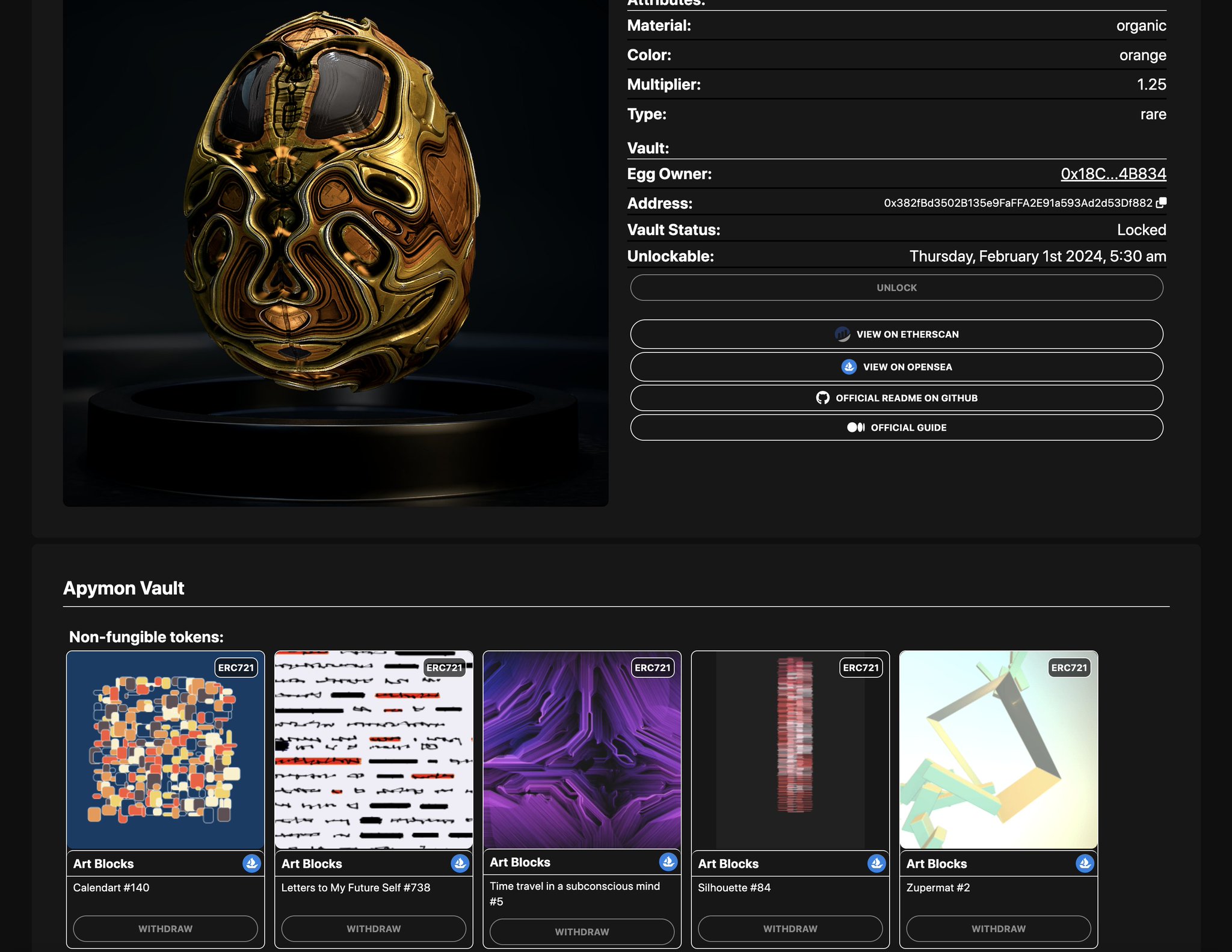Withdraw the Silhouette #84 token
The width and height of the screenshot is (1232, 952).
tap(790, 928)
